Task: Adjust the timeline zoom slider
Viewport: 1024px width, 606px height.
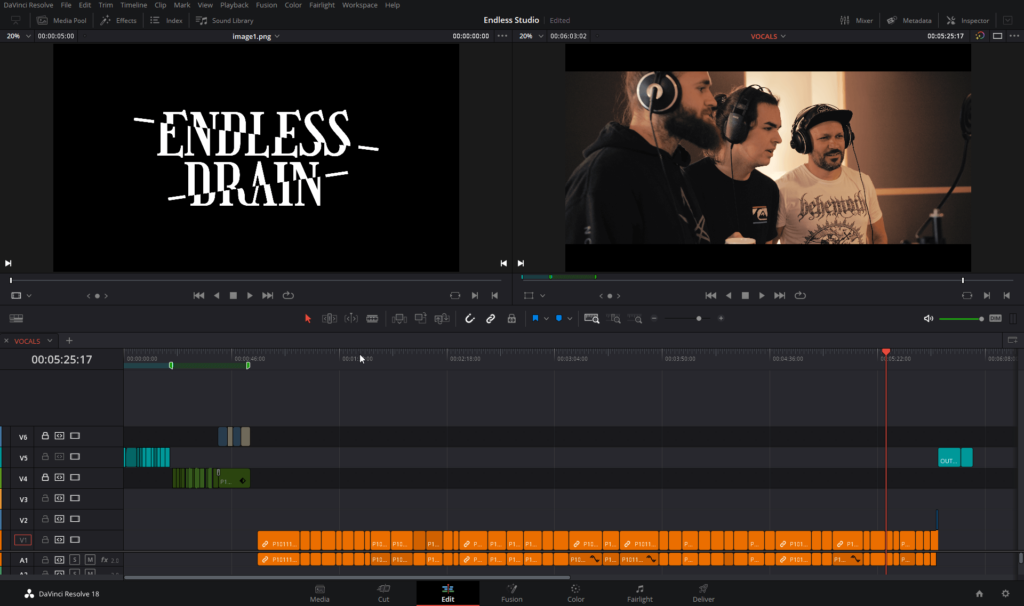Action: click(x=698, y=318)
